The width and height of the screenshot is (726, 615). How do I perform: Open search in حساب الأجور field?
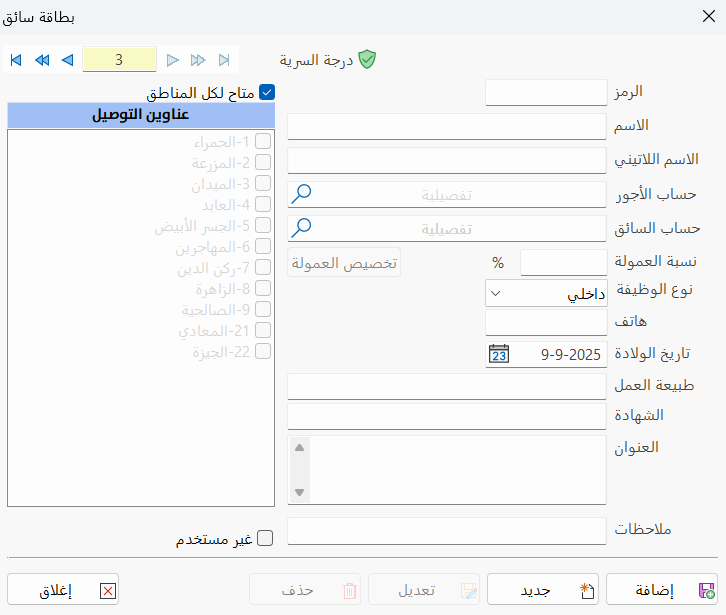tap(301, 195)
